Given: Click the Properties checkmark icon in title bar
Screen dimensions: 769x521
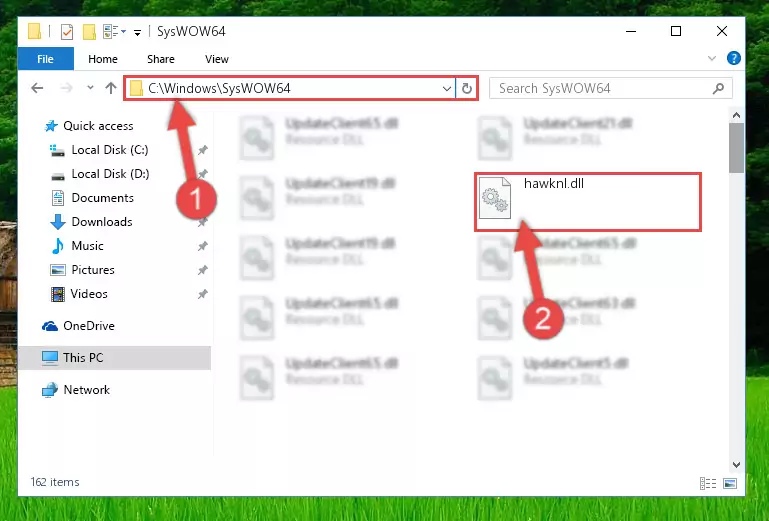Looking at the screenshot, I should click(67, 32).
